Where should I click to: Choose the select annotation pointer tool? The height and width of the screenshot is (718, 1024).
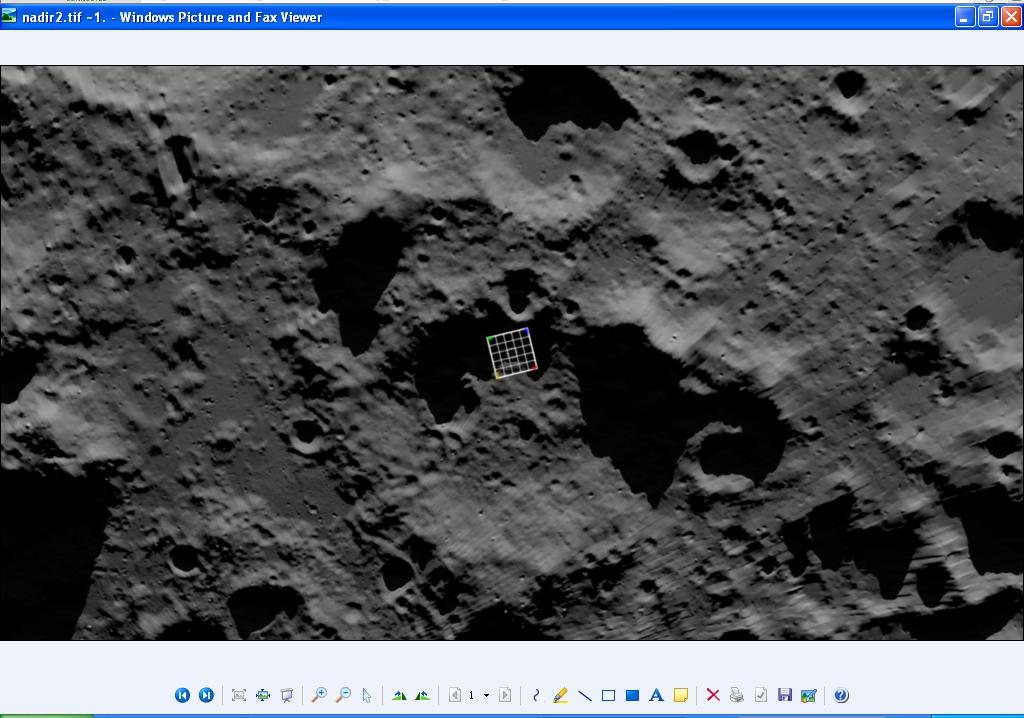[367, 695]
